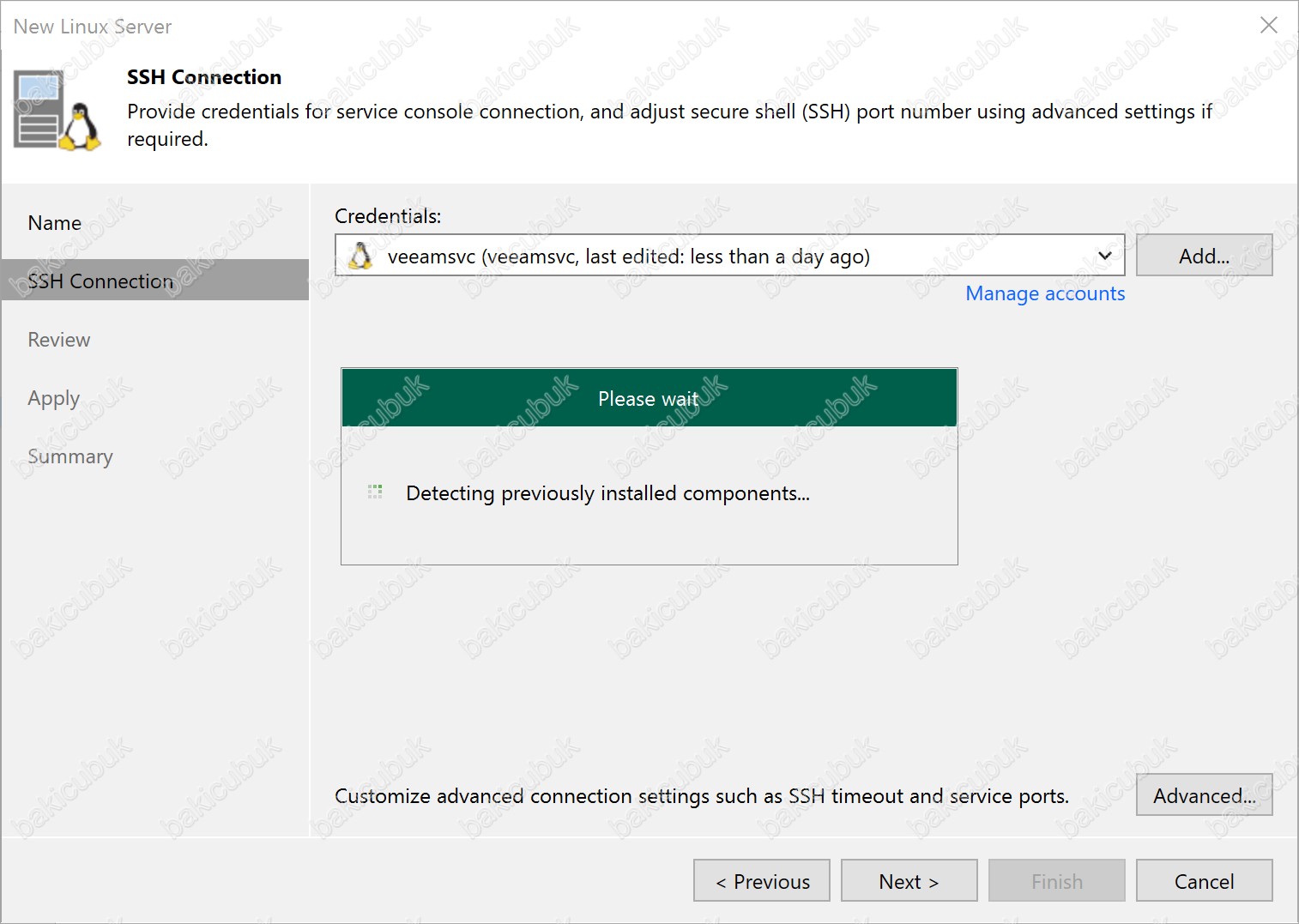Click the Linux server header icon
1299x924 pixels.
pos(57,112)
